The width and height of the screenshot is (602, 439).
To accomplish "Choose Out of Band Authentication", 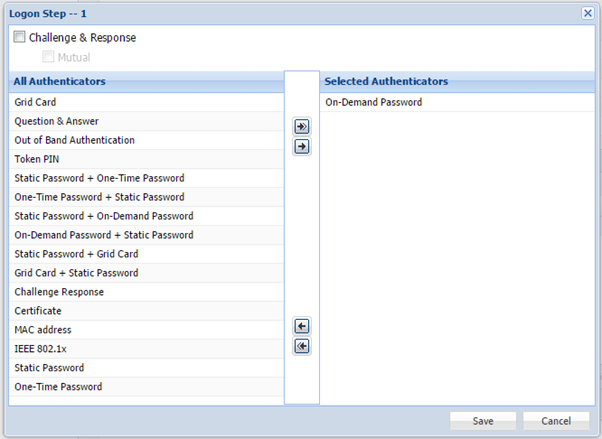I will coord(74,140).
